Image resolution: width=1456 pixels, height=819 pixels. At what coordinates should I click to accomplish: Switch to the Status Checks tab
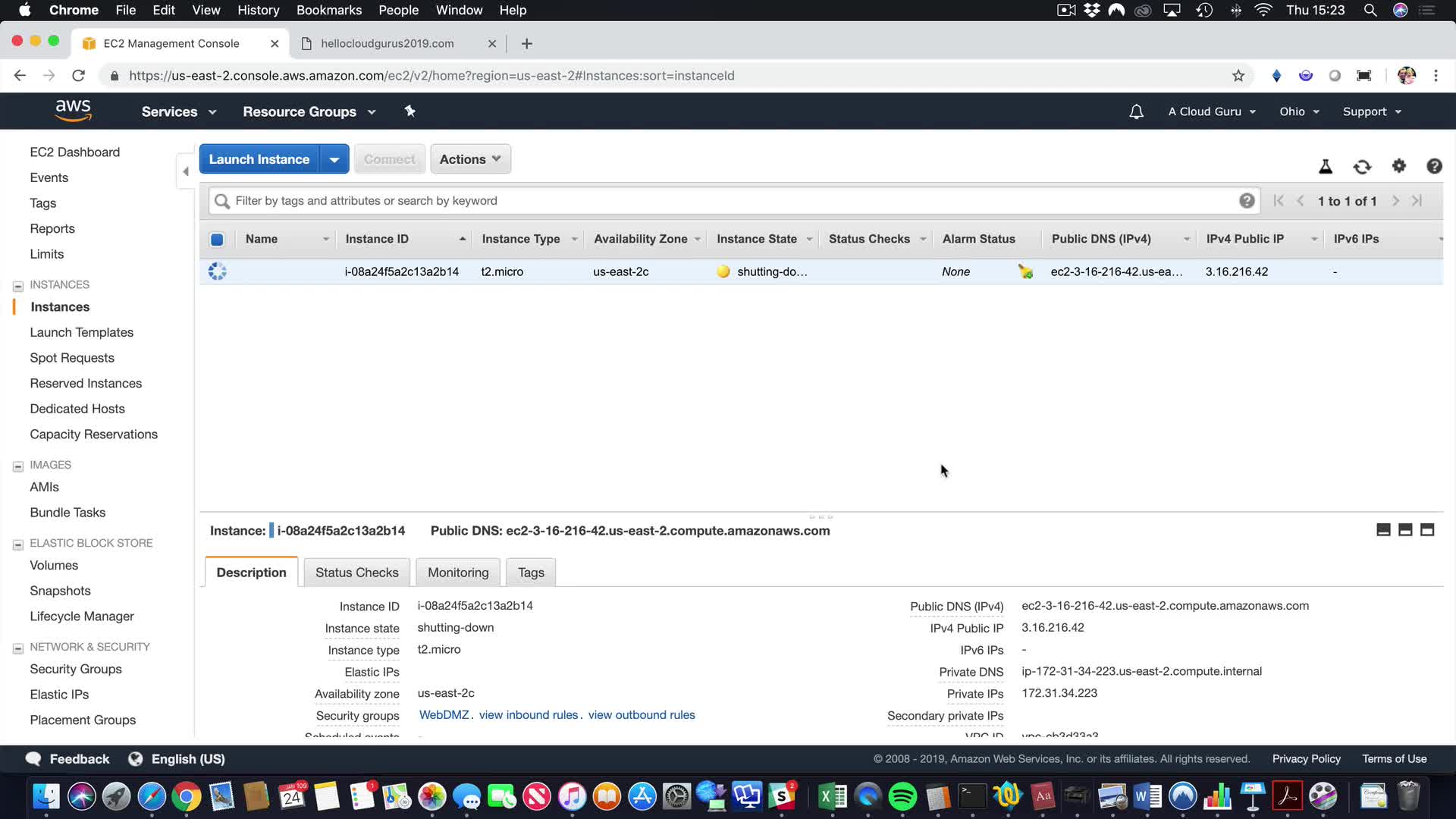356,573
